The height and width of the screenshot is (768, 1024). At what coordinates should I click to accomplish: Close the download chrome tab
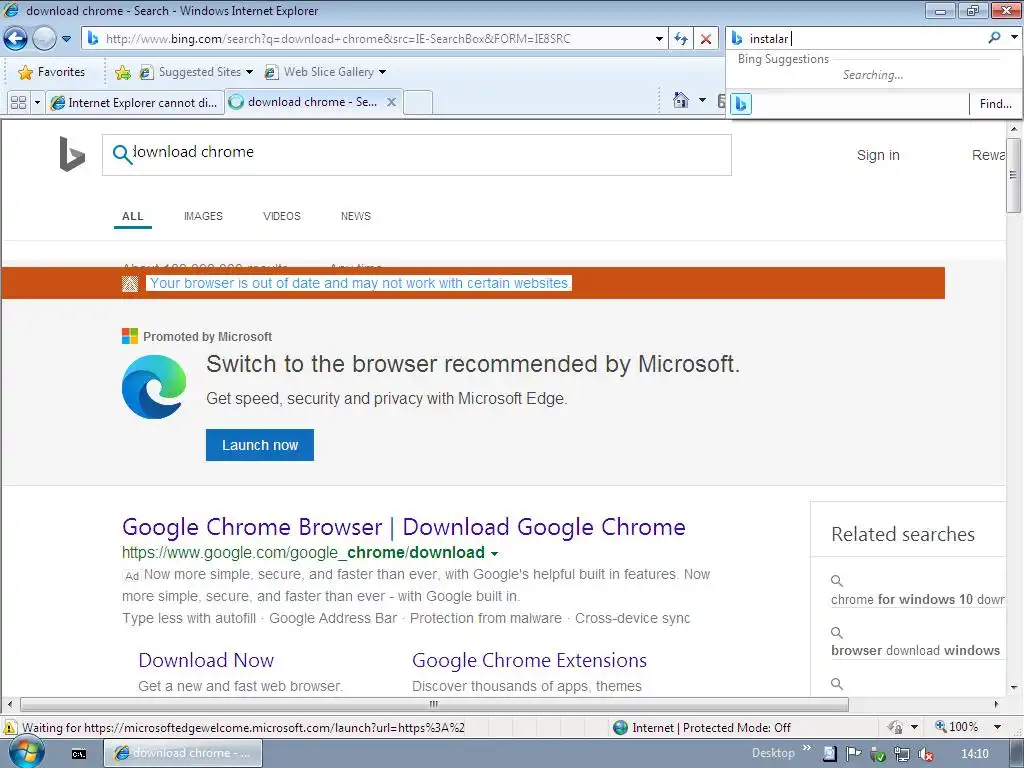[391, 102]
